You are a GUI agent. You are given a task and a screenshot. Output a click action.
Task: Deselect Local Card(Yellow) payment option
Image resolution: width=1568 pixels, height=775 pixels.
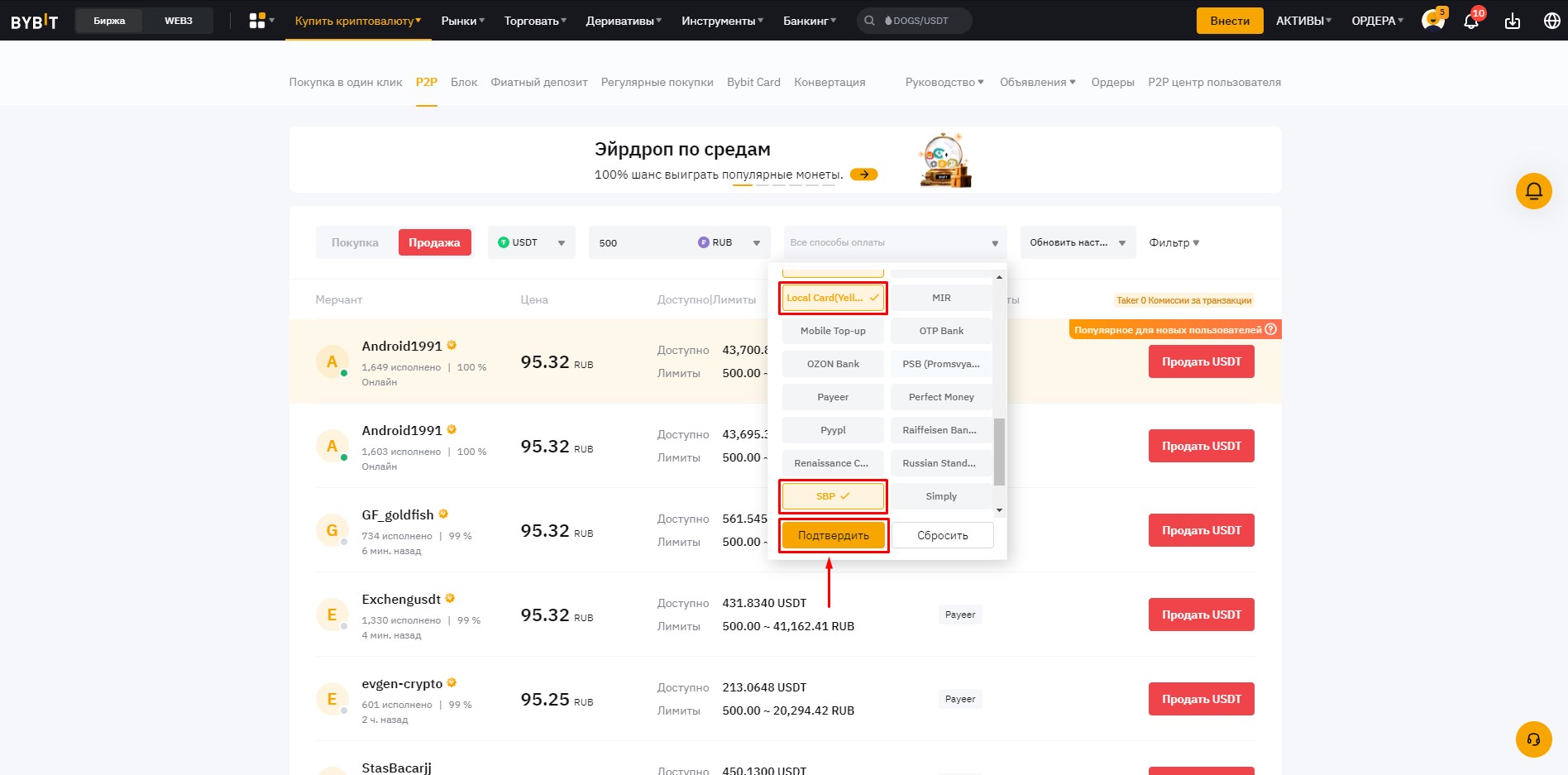pos(833,298)
